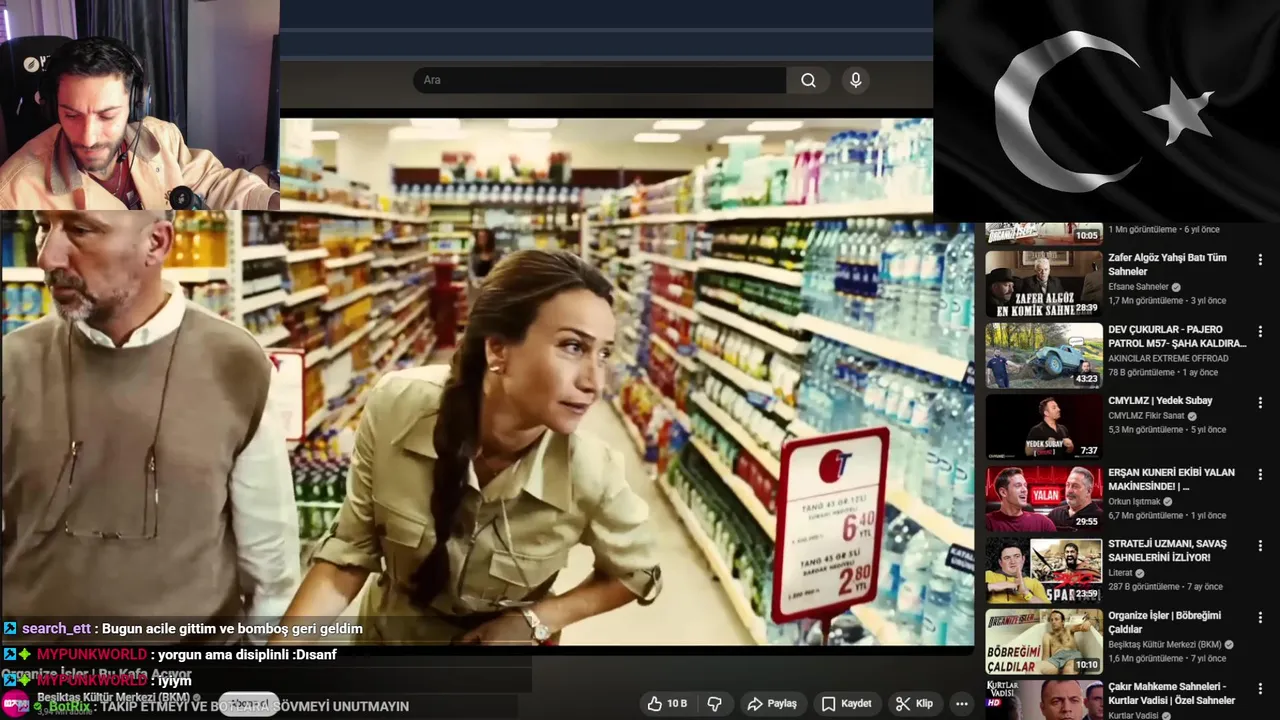Open options menu for Çakır Mahkeme Sahneleri

click(x=1260, y=689)
